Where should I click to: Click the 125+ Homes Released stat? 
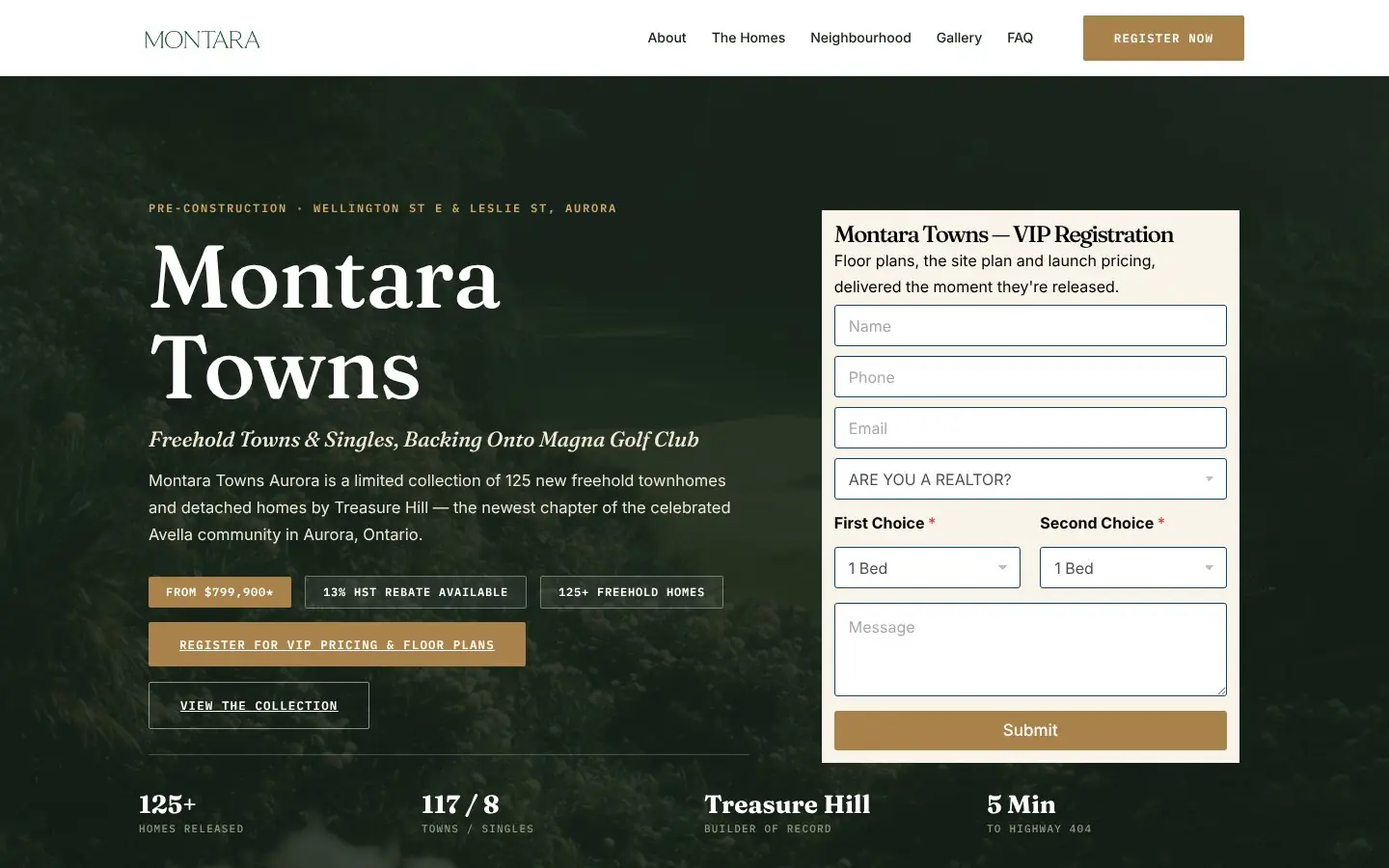[x=191, y=814]
